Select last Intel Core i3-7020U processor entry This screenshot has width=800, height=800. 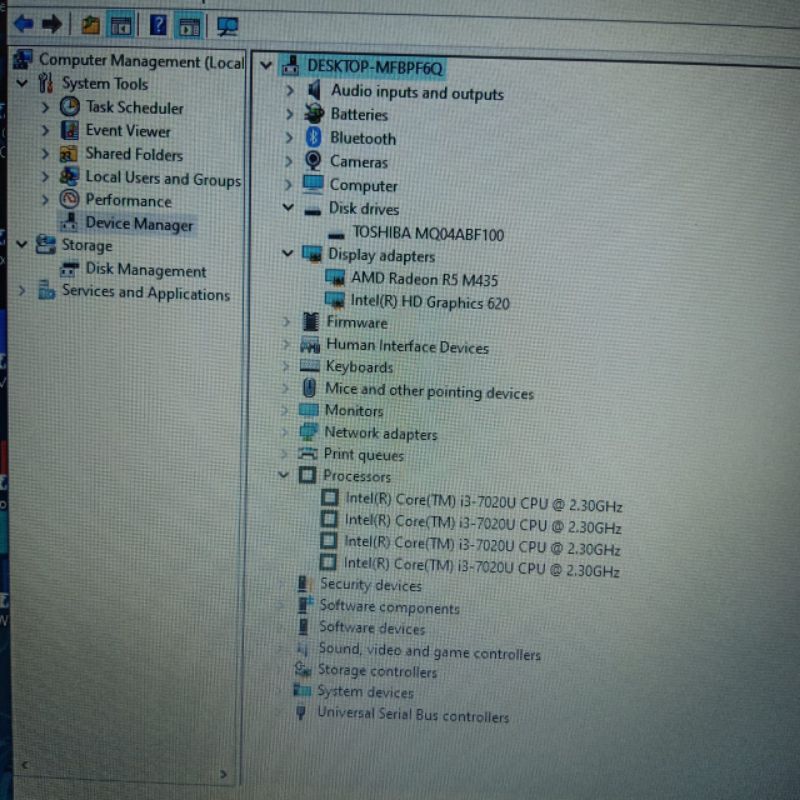(481, 566)
